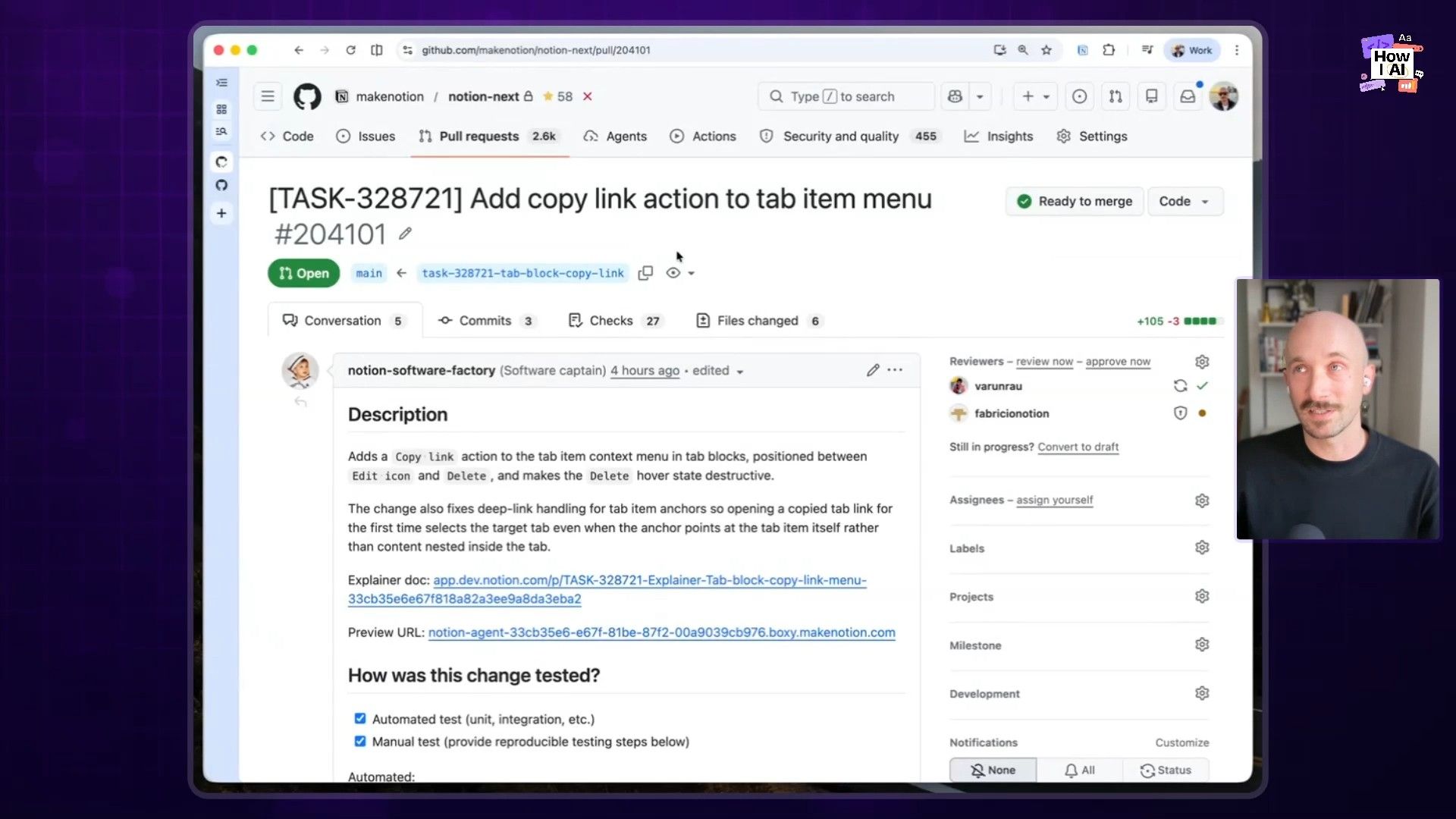The image size is (1456, 819).
Task: Open the Insights tab
Action: point(998,136)
